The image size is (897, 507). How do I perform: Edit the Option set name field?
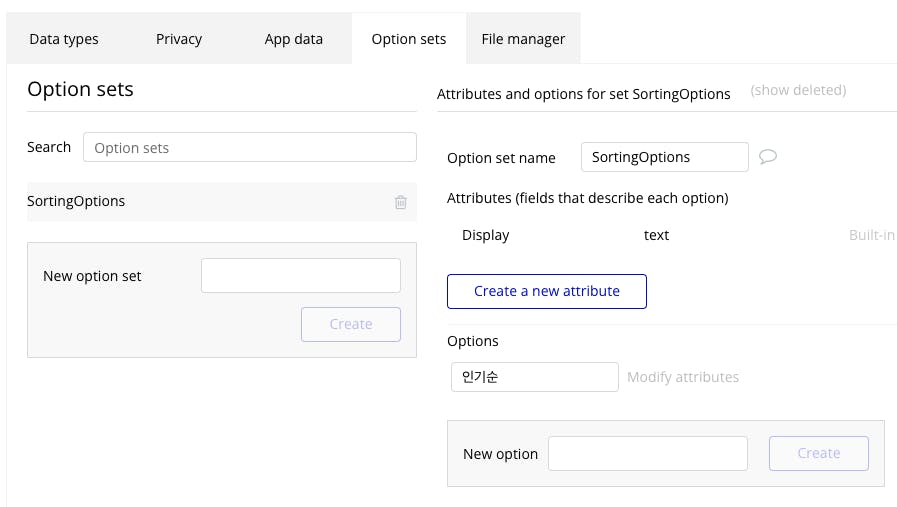click(664, 157)
